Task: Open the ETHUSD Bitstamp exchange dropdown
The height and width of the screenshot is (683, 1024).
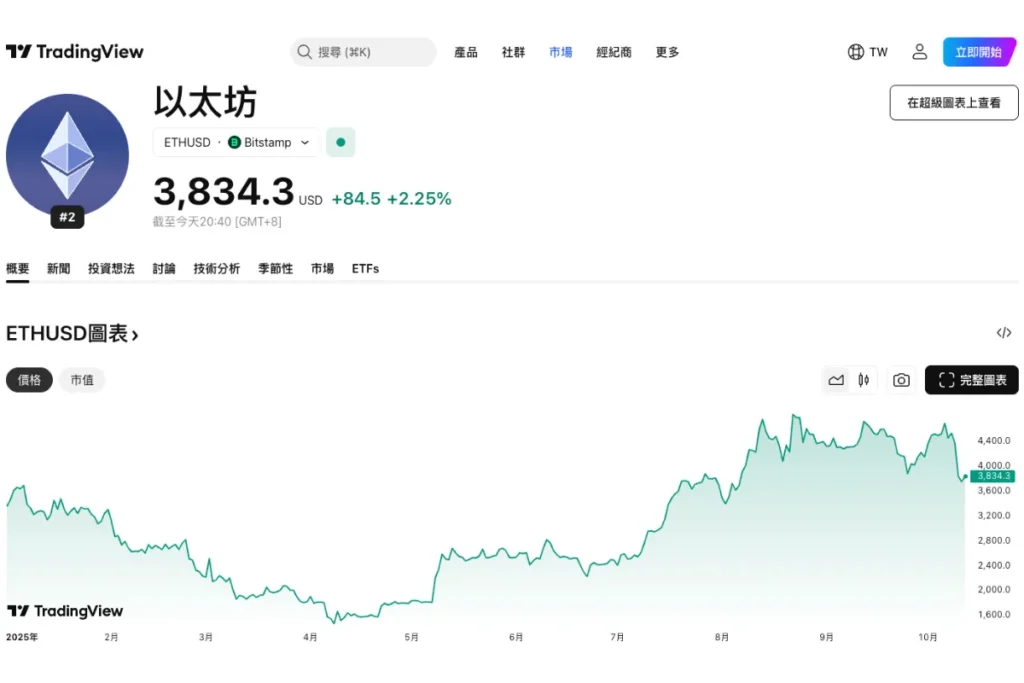Action: click(237, 143)
